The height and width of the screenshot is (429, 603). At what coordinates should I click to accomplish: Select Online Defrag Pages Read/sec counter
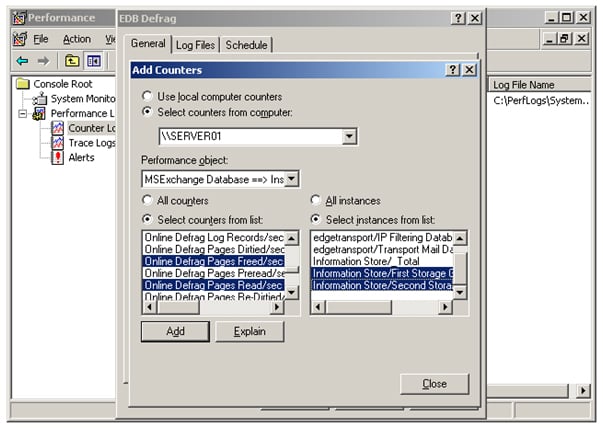(x=214, y=285)
